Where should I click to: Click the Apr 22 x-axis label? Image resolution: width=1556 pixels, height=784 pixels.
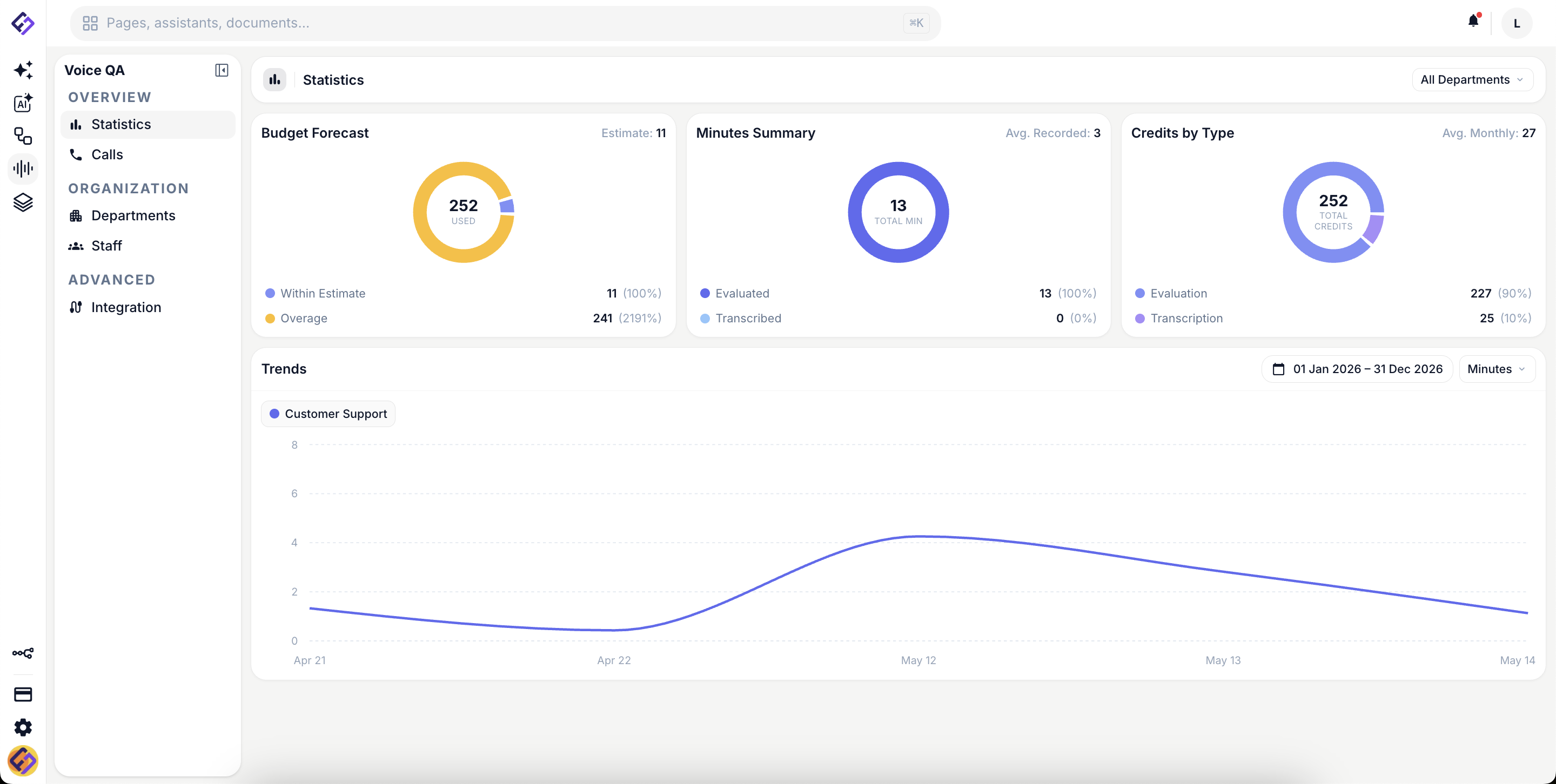click(x=614, y=660)
